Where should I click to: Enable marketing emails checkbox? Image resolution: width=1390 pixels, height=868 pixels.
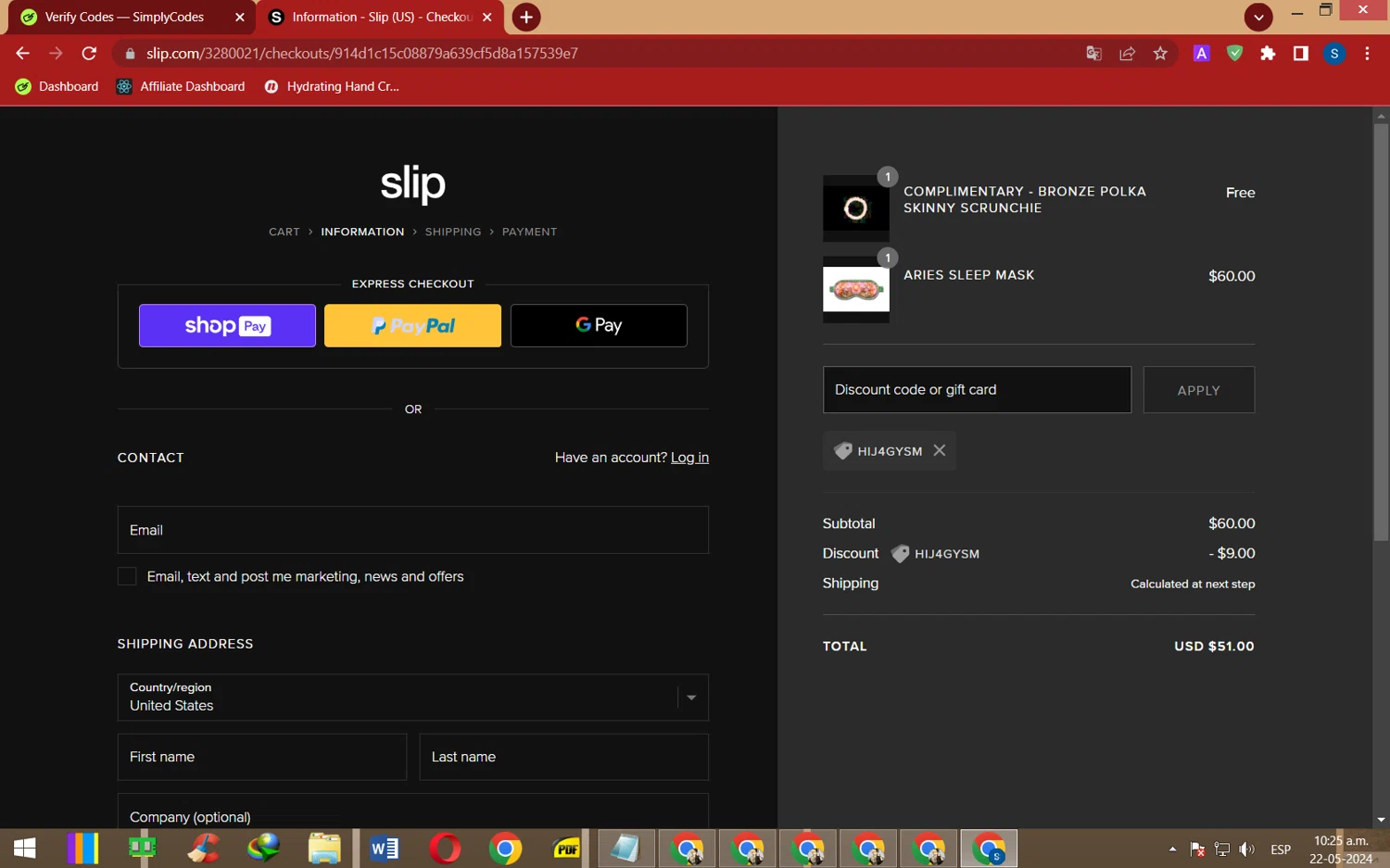(127, 576)
